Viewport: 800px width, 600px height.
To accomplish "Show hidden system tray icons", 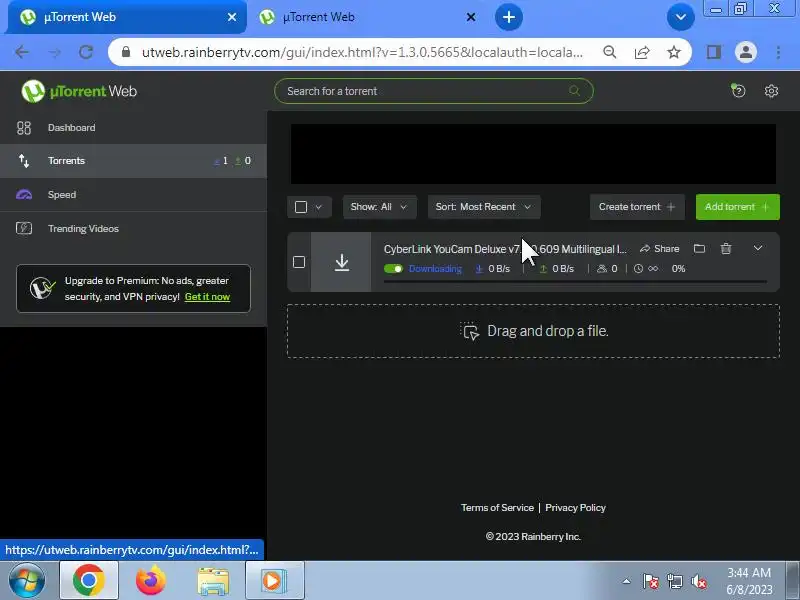I will (626, 581).
